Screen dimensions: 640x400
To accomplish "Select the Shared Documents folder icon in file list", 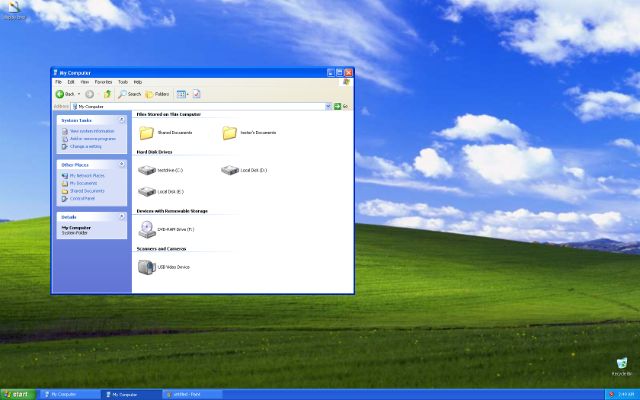I will point(147,133).
